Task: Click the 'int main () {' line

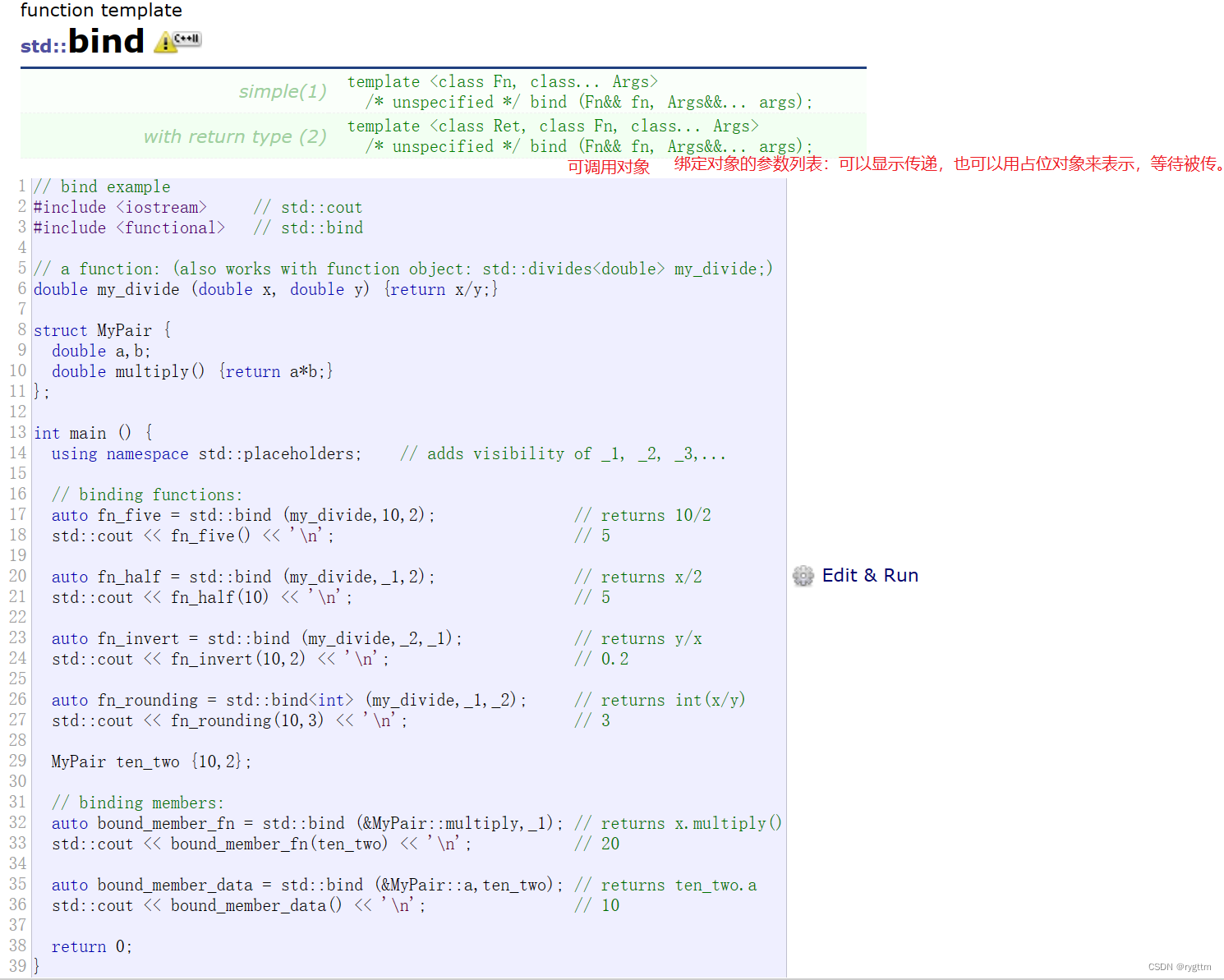Action: point(93,433)
